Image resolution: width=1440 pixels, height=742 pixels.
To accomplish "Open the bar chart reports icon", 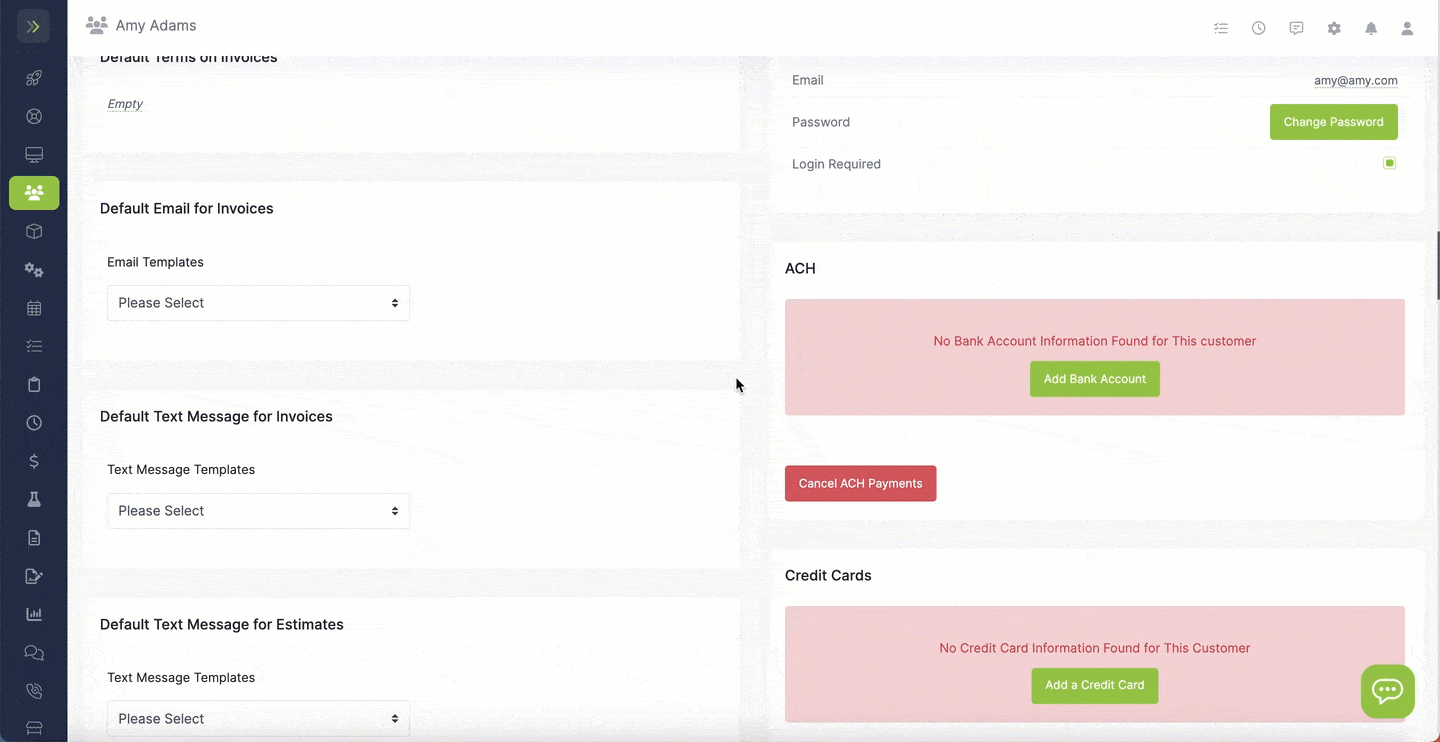I will pos(34,614).
